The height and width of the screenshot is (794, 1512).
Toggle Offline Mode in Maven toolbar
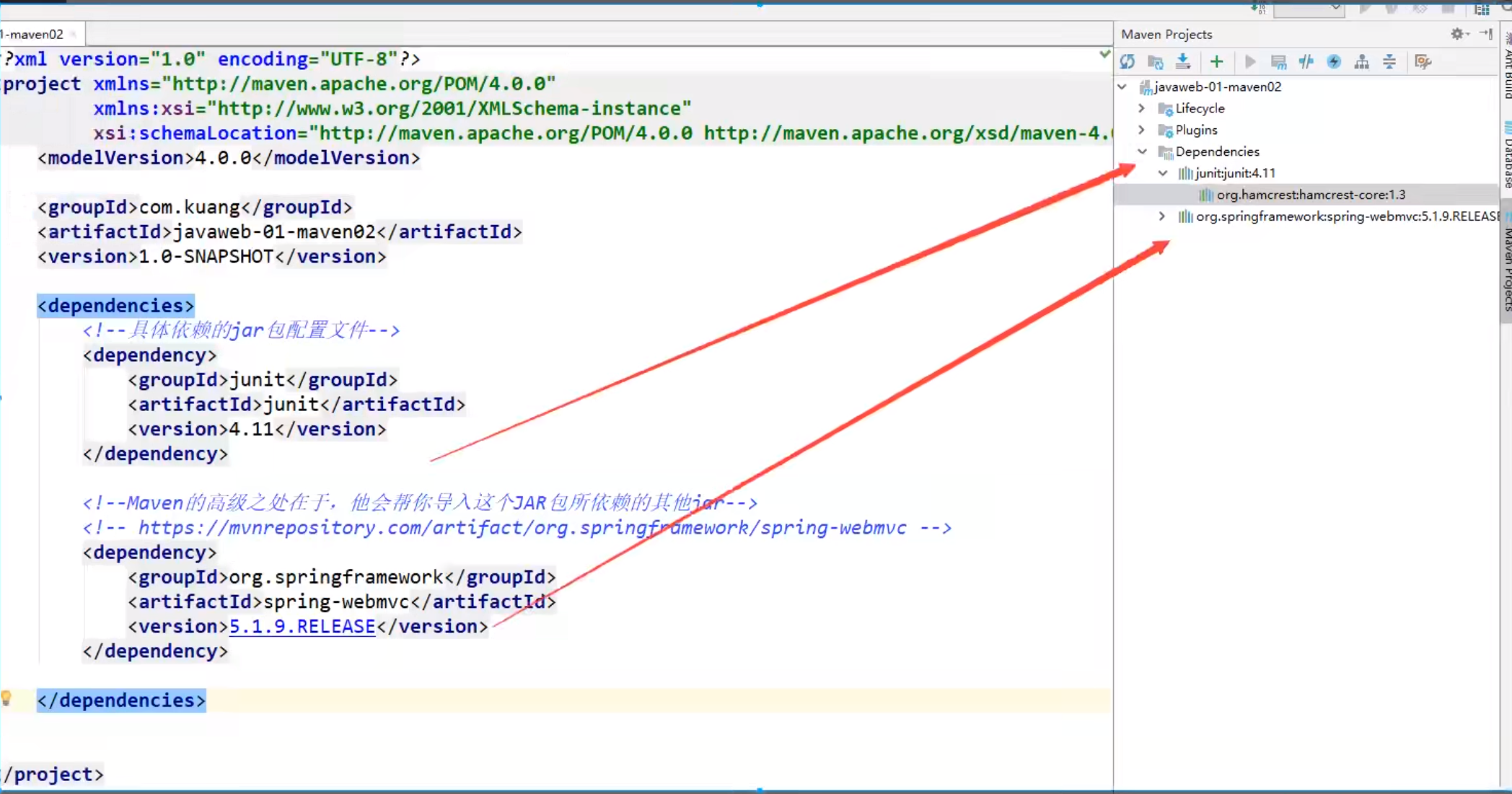pyautogui.click(x=1306, y=62)
